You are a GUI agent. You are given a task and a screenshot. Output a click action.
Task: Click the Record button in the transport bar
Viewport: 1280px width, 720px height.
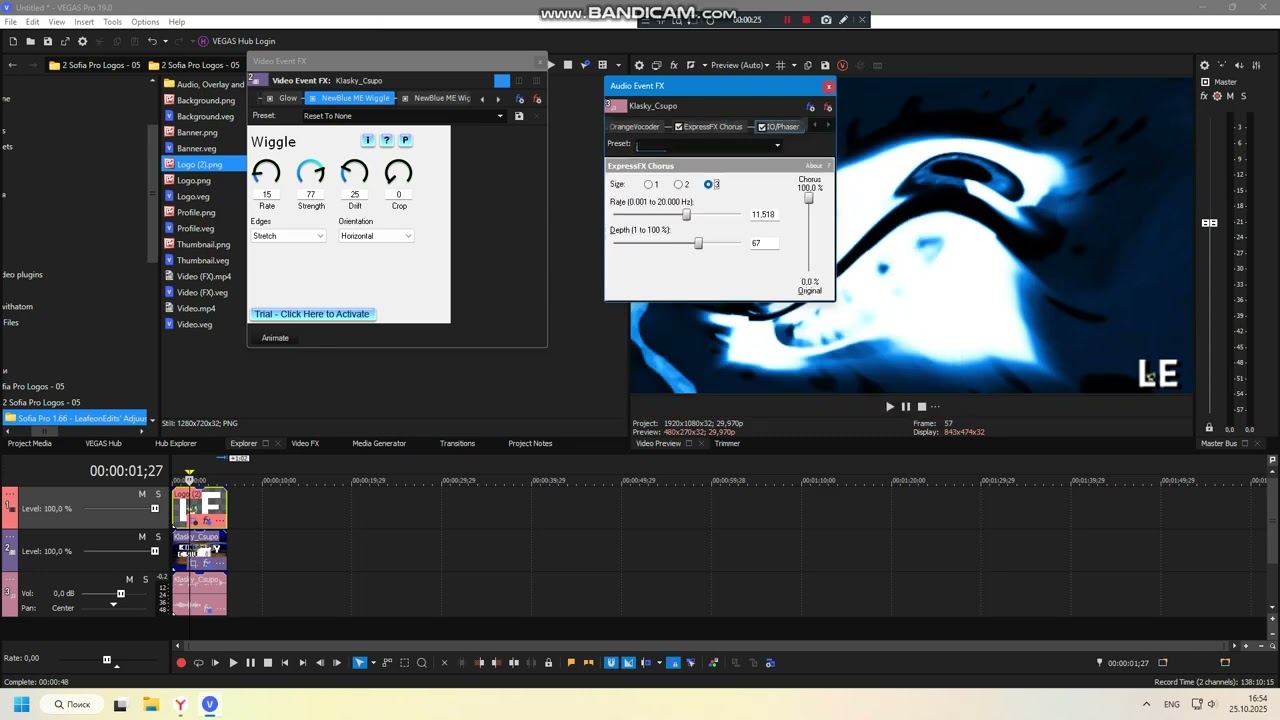[x=181, y=662]
